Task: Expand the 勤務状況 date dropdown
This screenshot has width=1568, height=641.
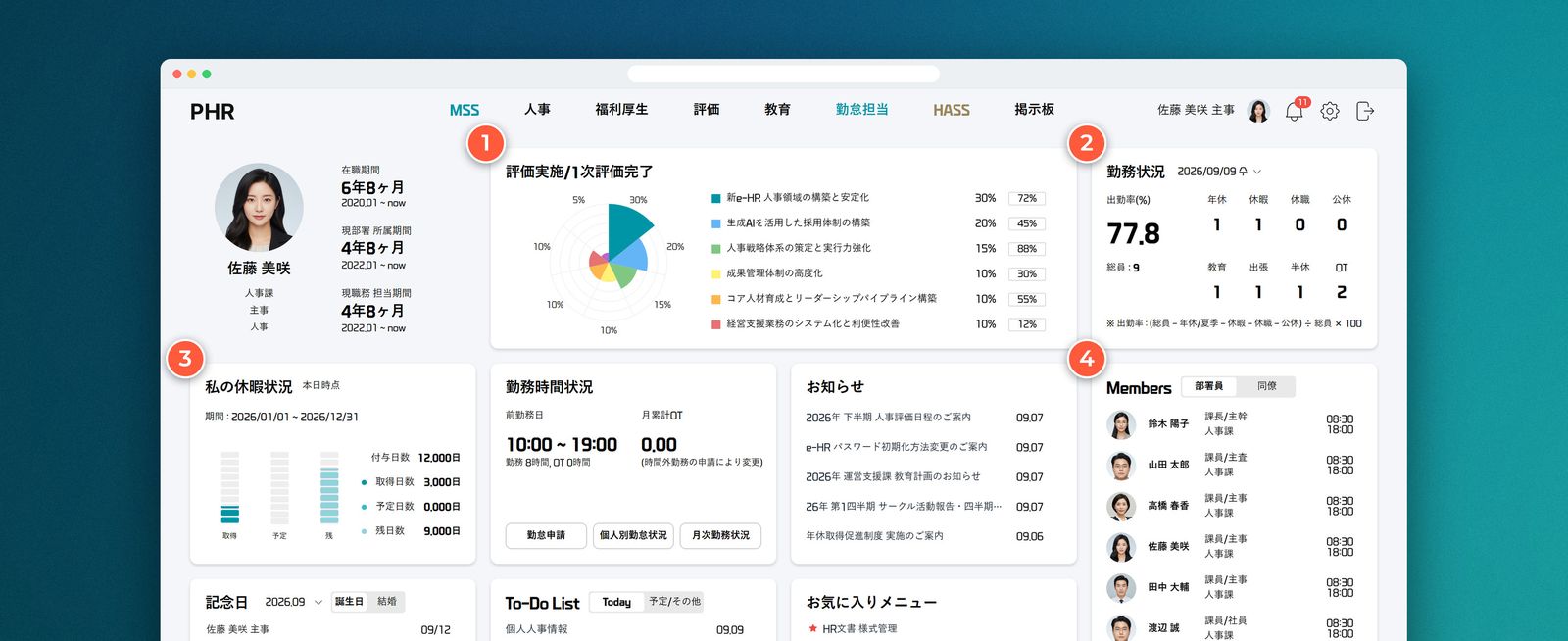Action: [1257, 172]
